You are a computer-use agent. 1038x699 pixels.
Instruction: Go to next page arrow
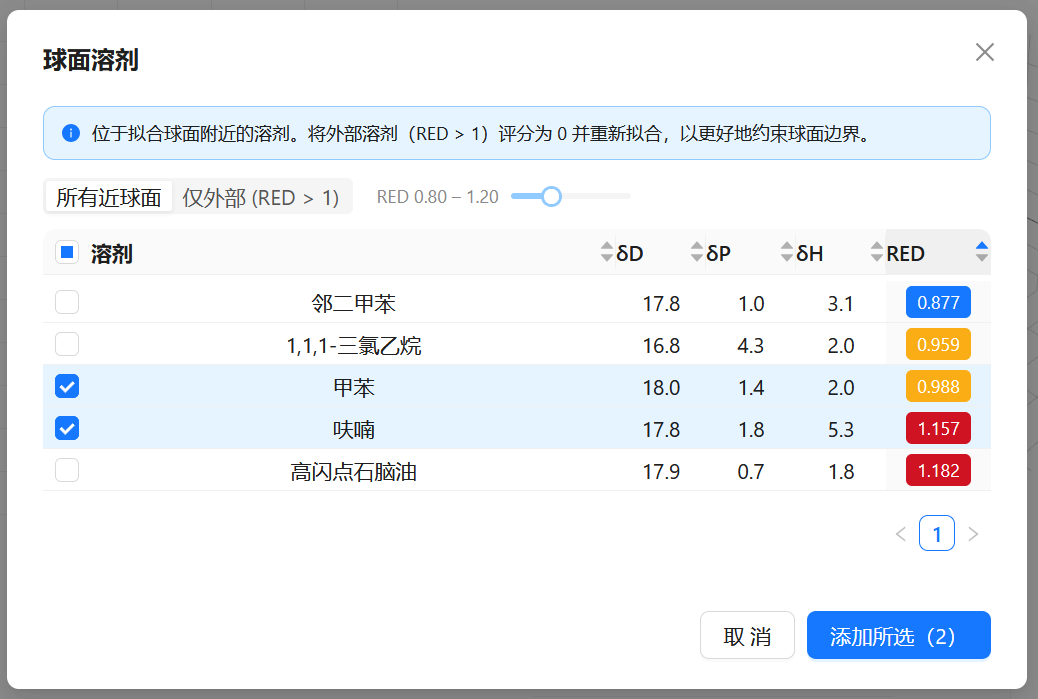coord(973,534)
